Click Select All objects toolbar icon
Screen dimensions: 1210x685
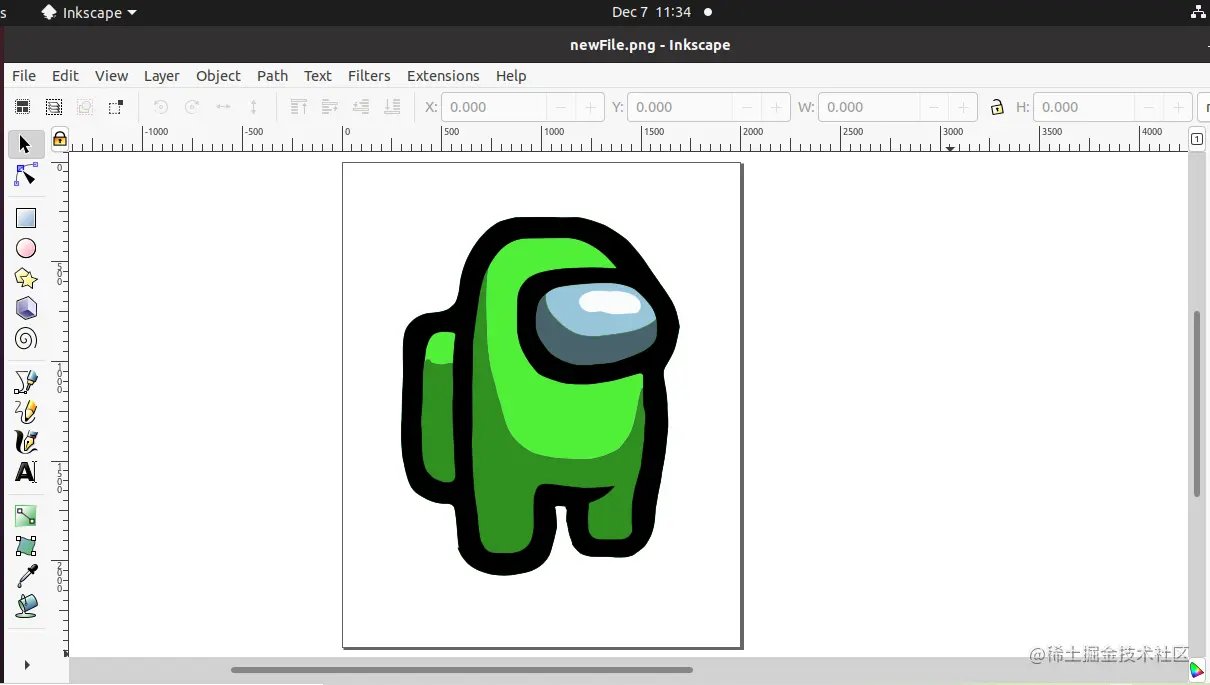[x=22, y=107]
